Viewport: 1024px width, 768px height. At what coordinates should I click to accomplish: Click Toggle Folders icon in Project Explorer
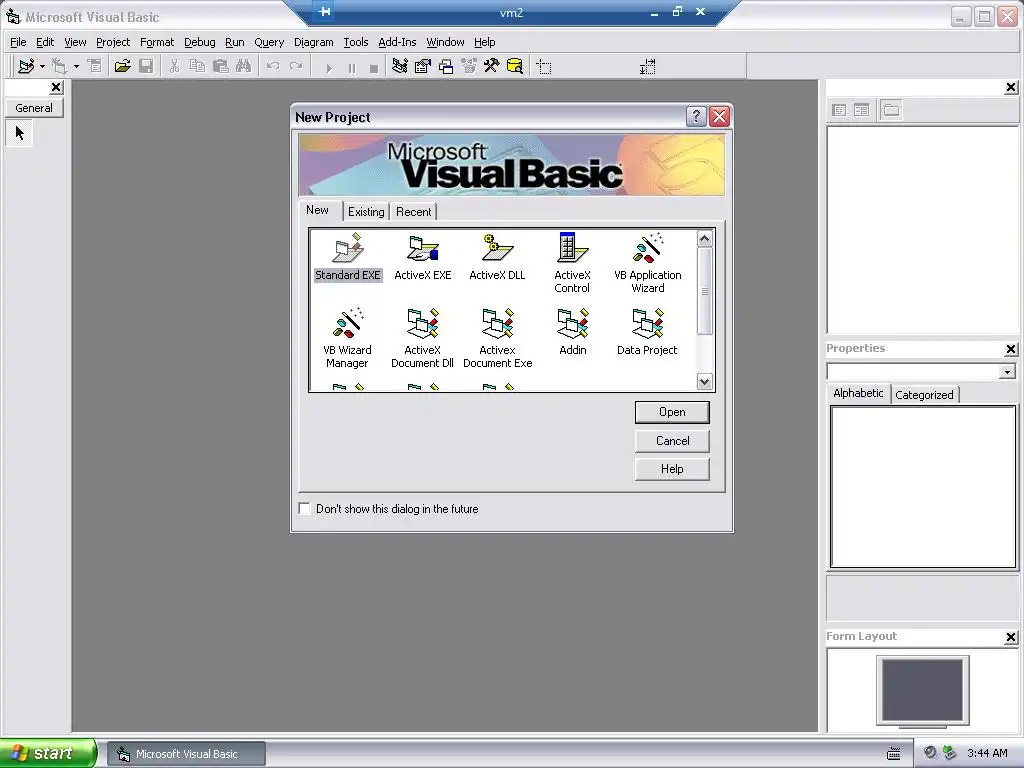tap(891, 110)
